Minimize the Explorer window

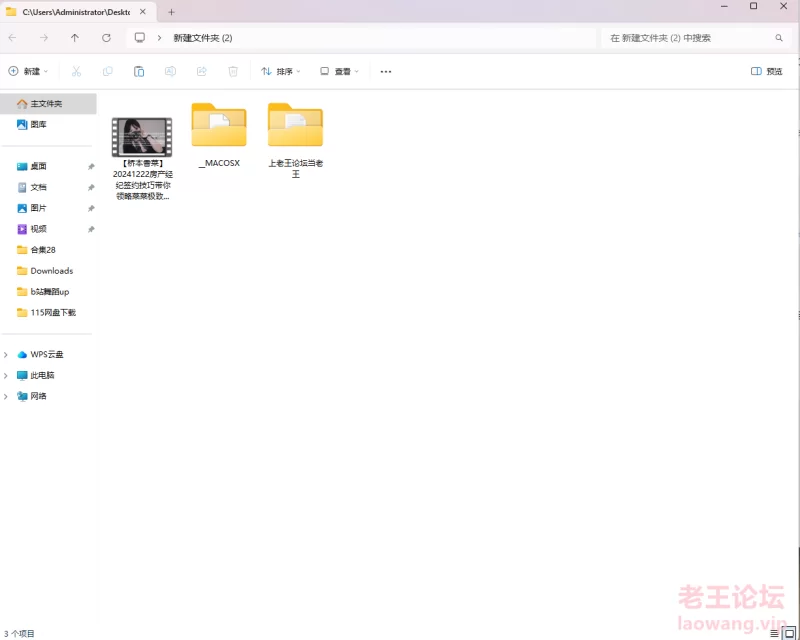(x=724, y=6)
